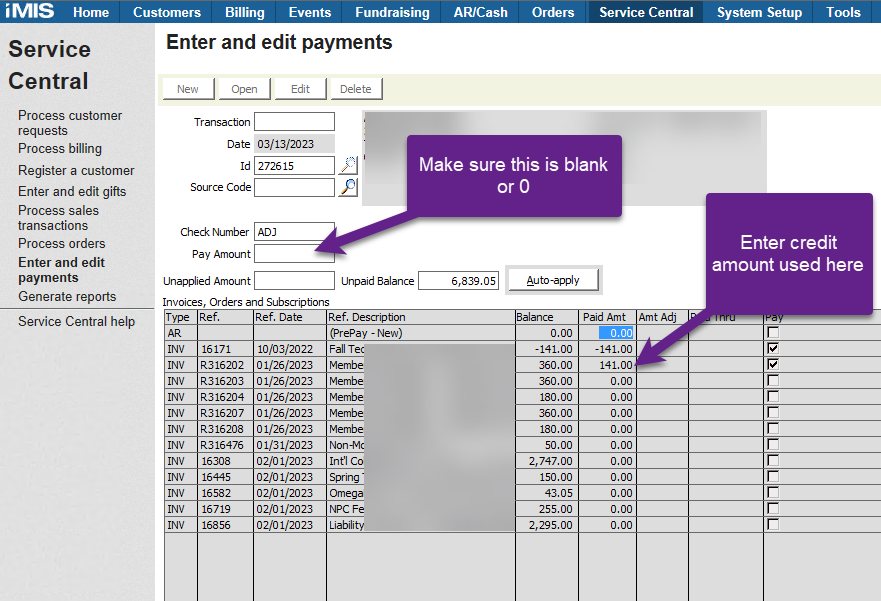Viewport: 881px width, 601px height.
Task: Uncheck the Pay checkbox for invoice R316202
Action: [x=772, y=365]
